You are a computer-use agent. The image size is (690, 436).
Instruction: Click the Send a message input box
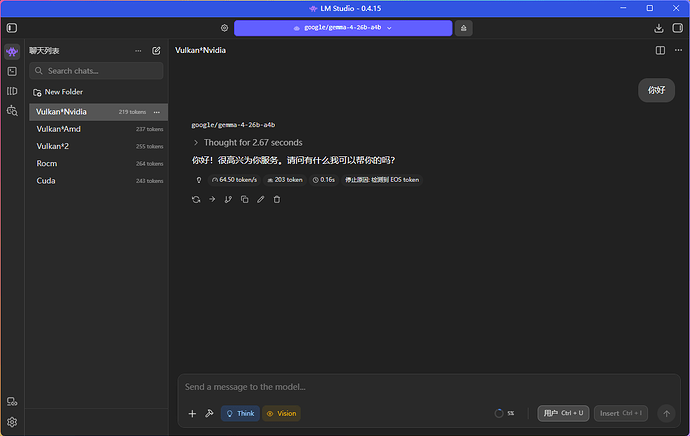(x=429, y=387)
